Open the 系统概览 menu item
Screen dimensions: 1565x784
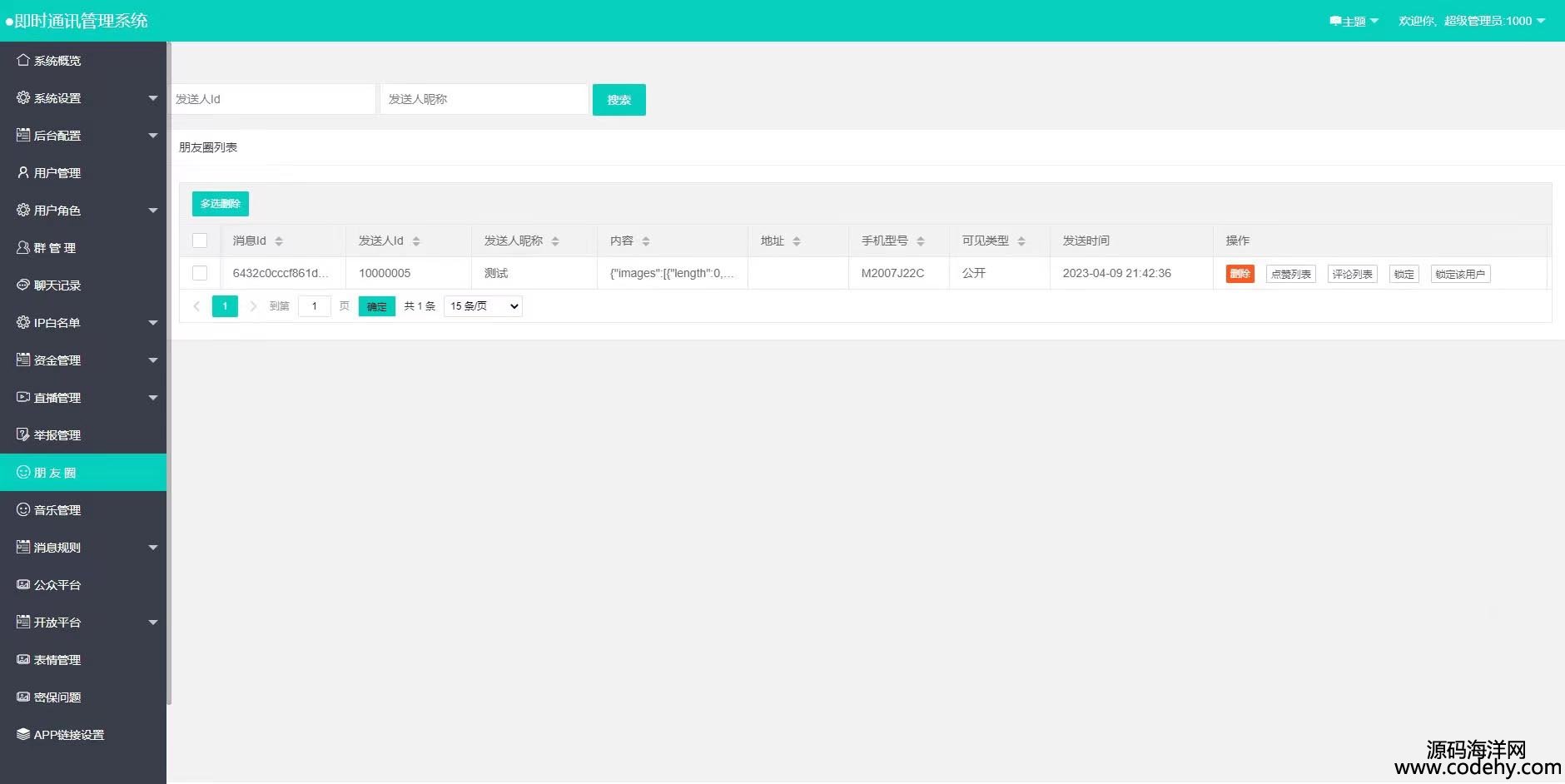coord(83,60)
